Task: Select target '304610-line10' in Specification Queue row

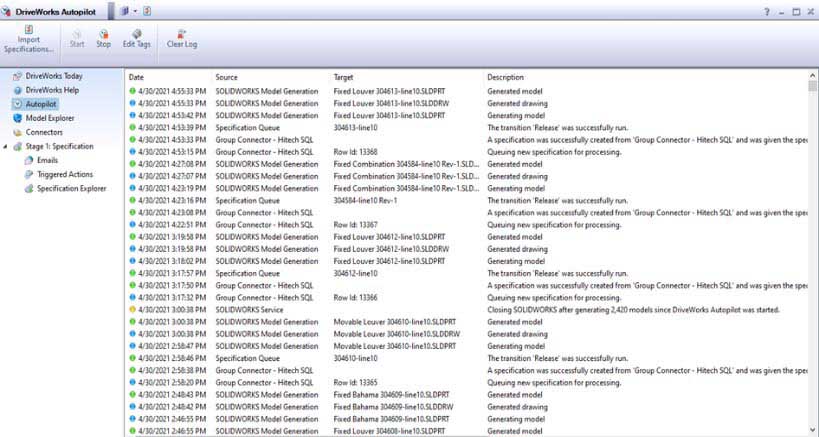Action: 355,359
